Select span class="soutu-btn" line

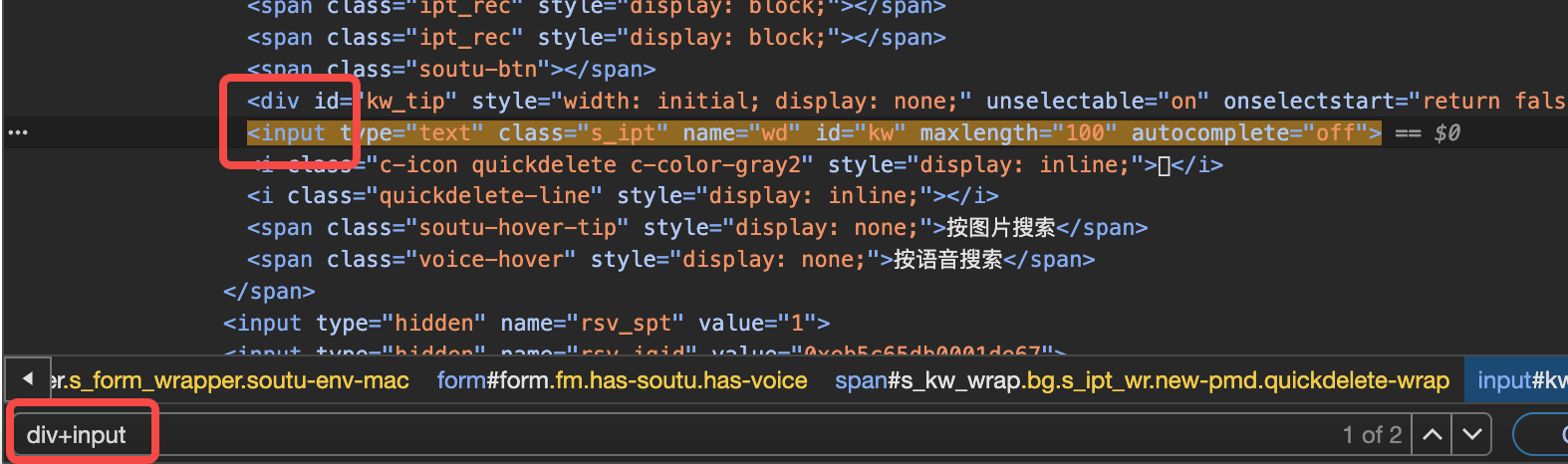tap(451, 69)
